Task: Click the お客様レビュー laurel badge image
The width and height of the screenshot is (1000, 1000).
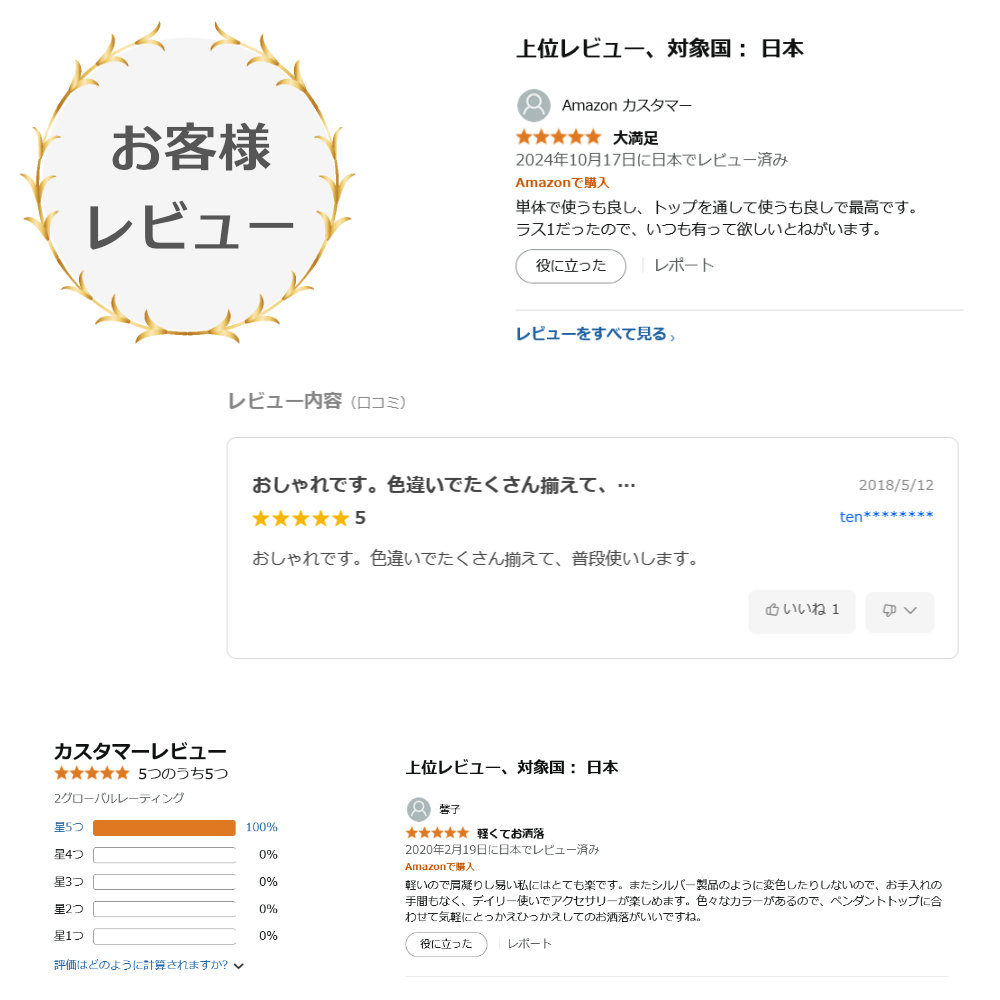Action: [x=187, y=184]
